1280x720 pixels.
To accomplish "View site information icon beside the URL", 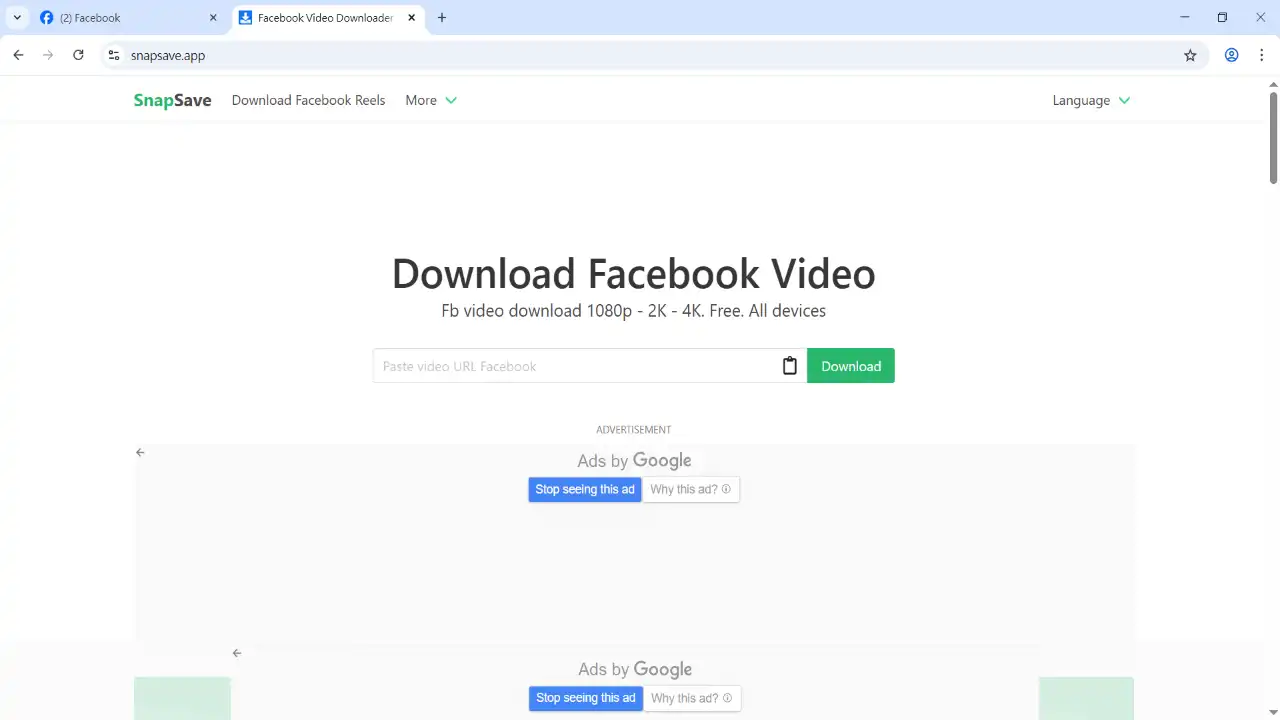I will coord(113,56).
